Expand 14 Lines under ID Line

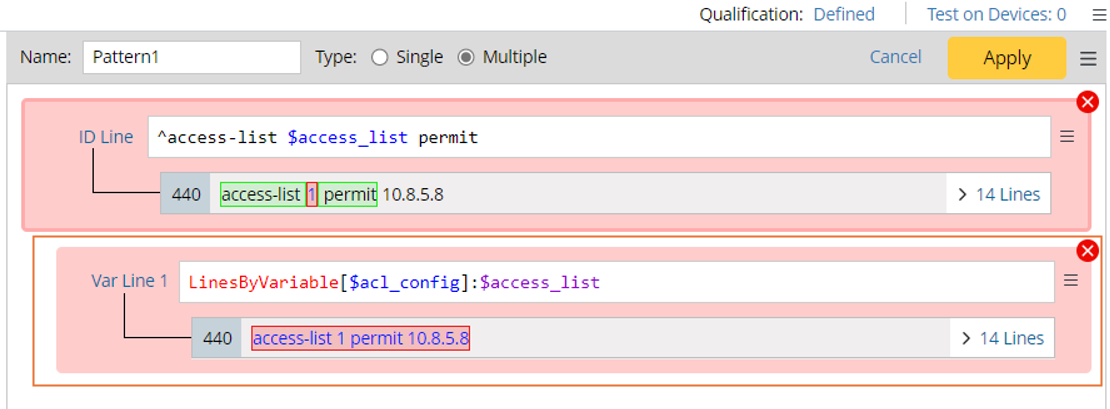(x=998, y=194)
